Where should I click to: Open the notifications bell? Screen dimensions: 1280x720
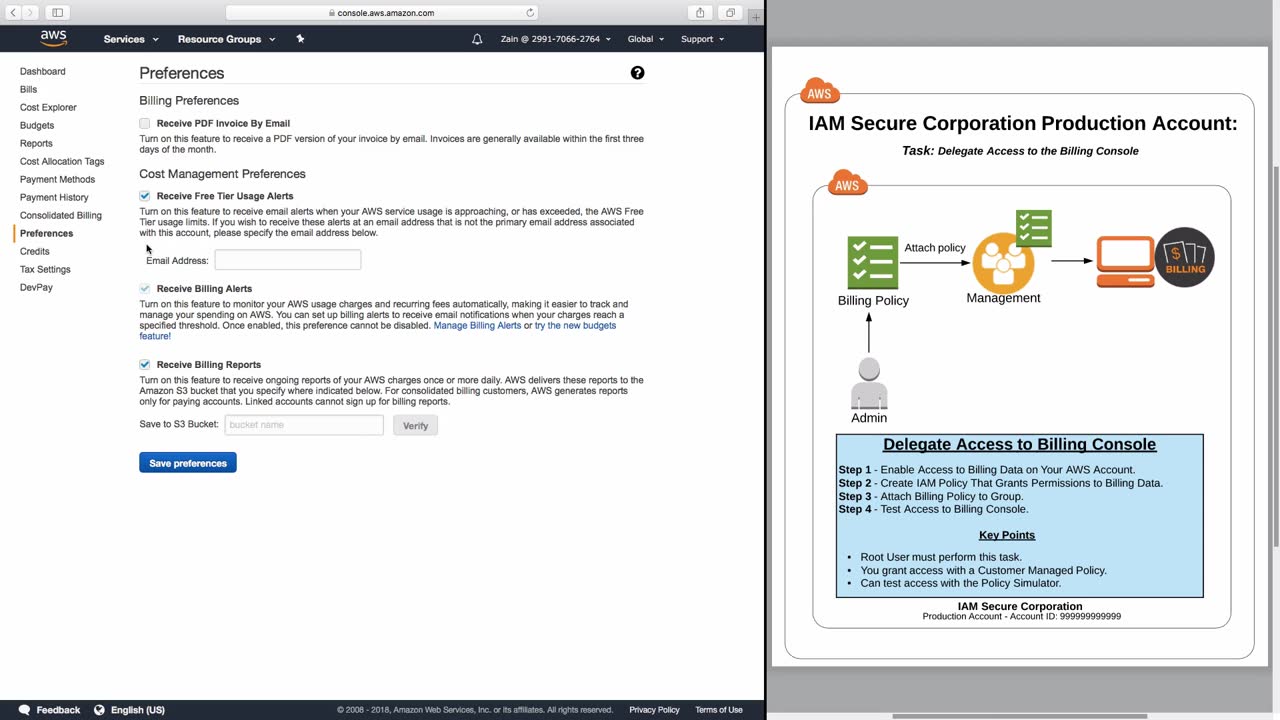pos(477,39)
